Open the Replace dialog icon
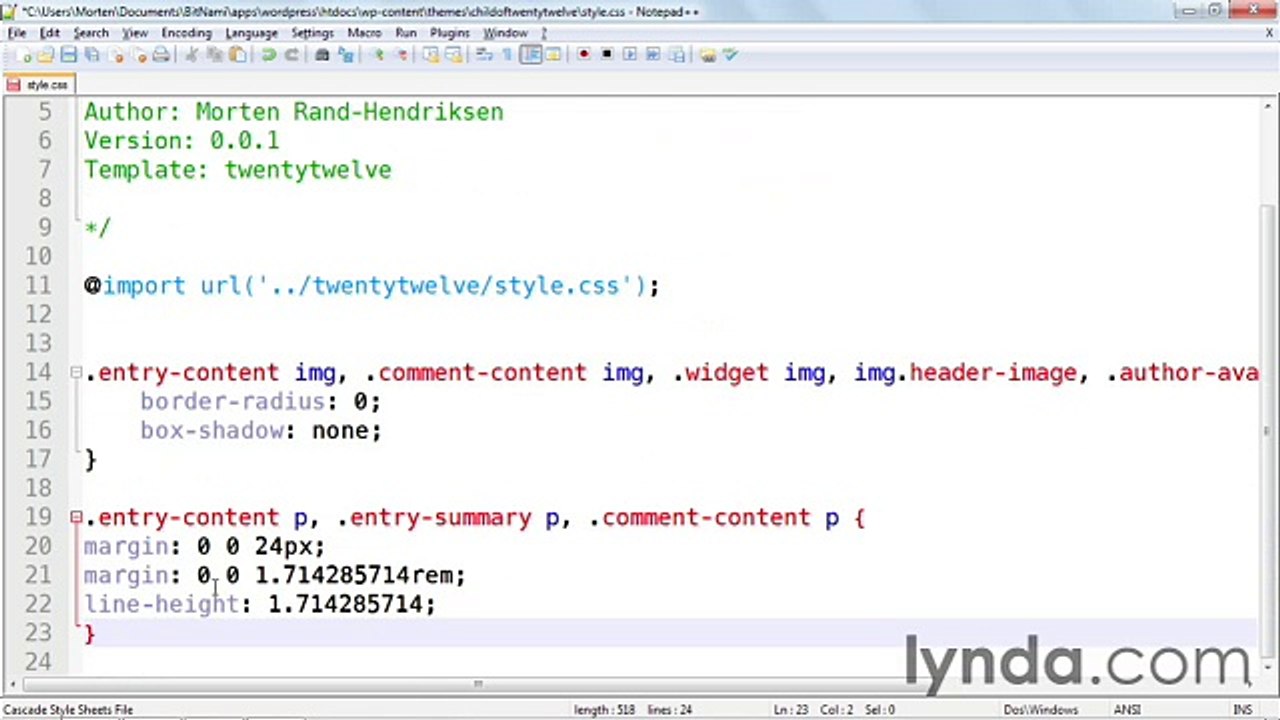The width and height of the screenshot is (1280, 720). tap(346, 55)
